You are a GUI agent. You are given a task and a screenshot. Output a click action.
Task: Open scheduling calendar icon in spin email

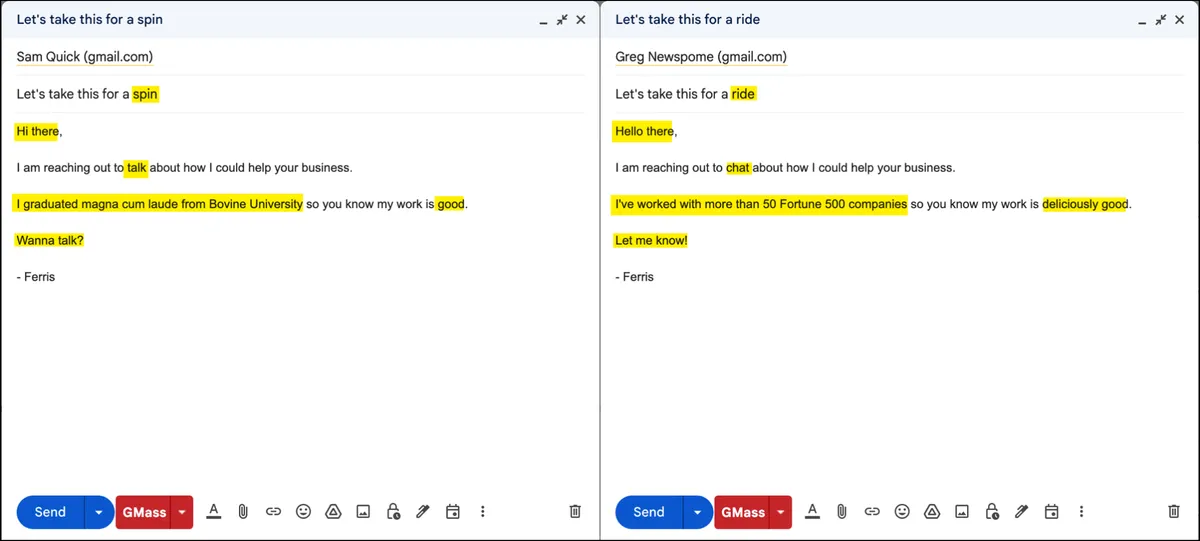pos(453,511)
